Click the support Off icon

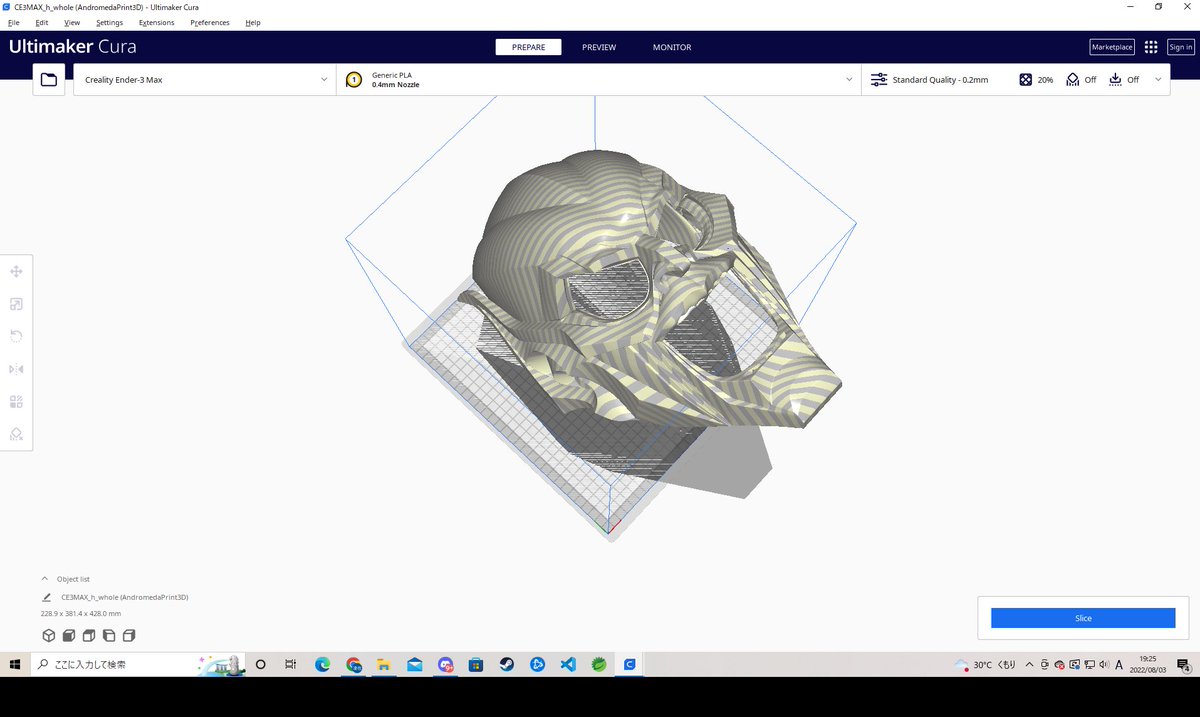1072,79
